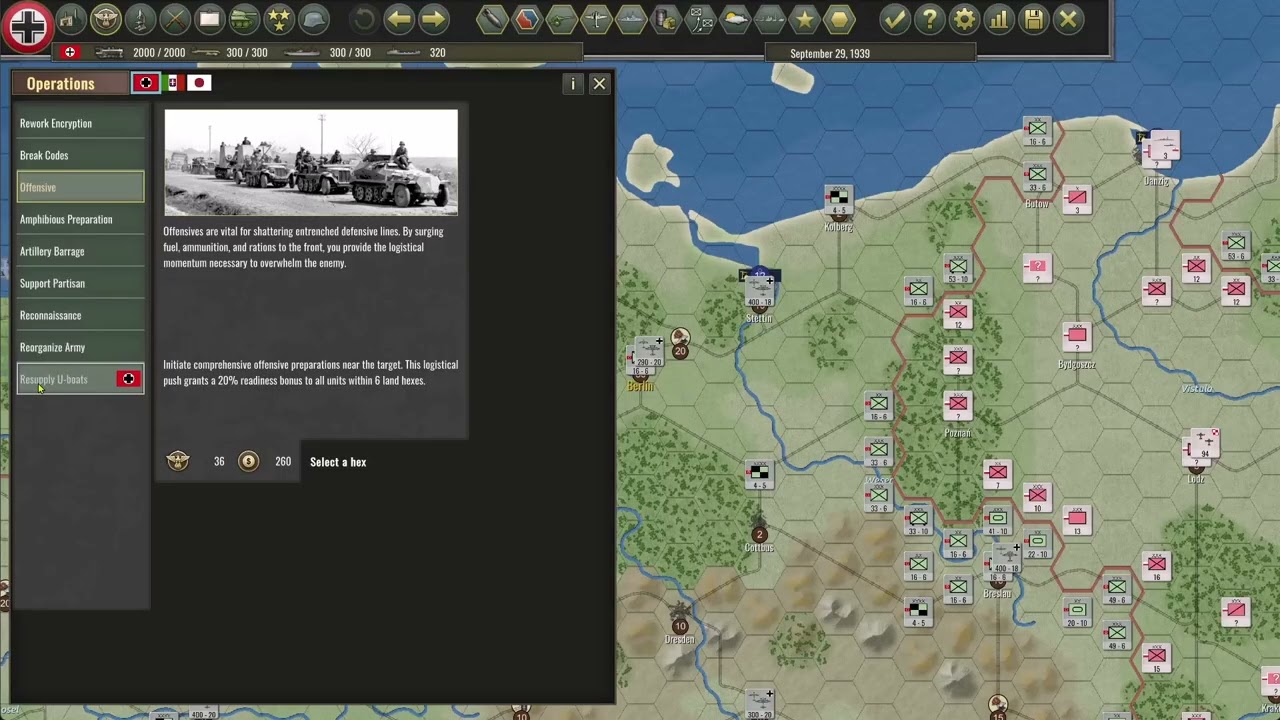Click the September 29, 1939 date display
1280x720 pixels.
tap(829, 53)
